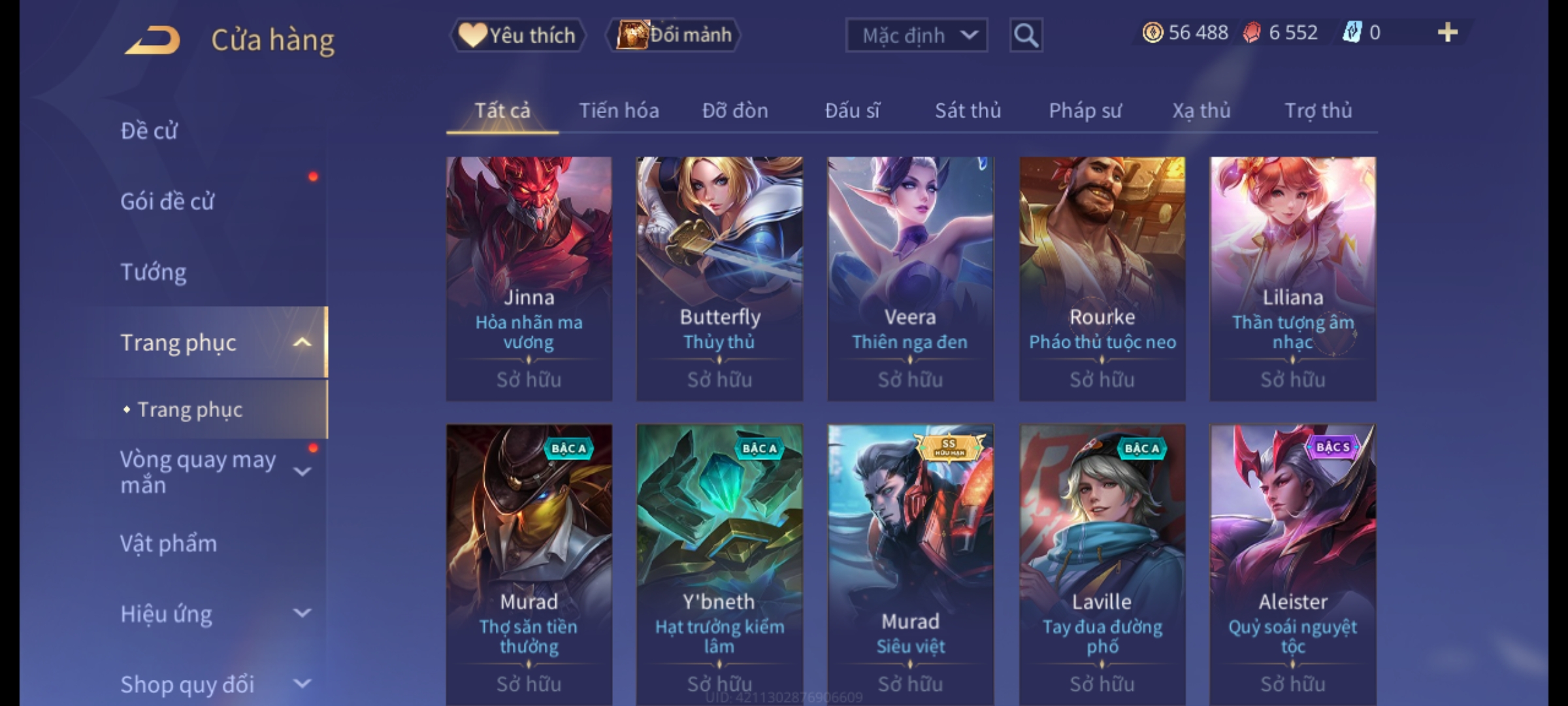This screenshot has height=706, width=1568.
Task: Open the Mặc định sort dropdown
Action: coord(916,35)
